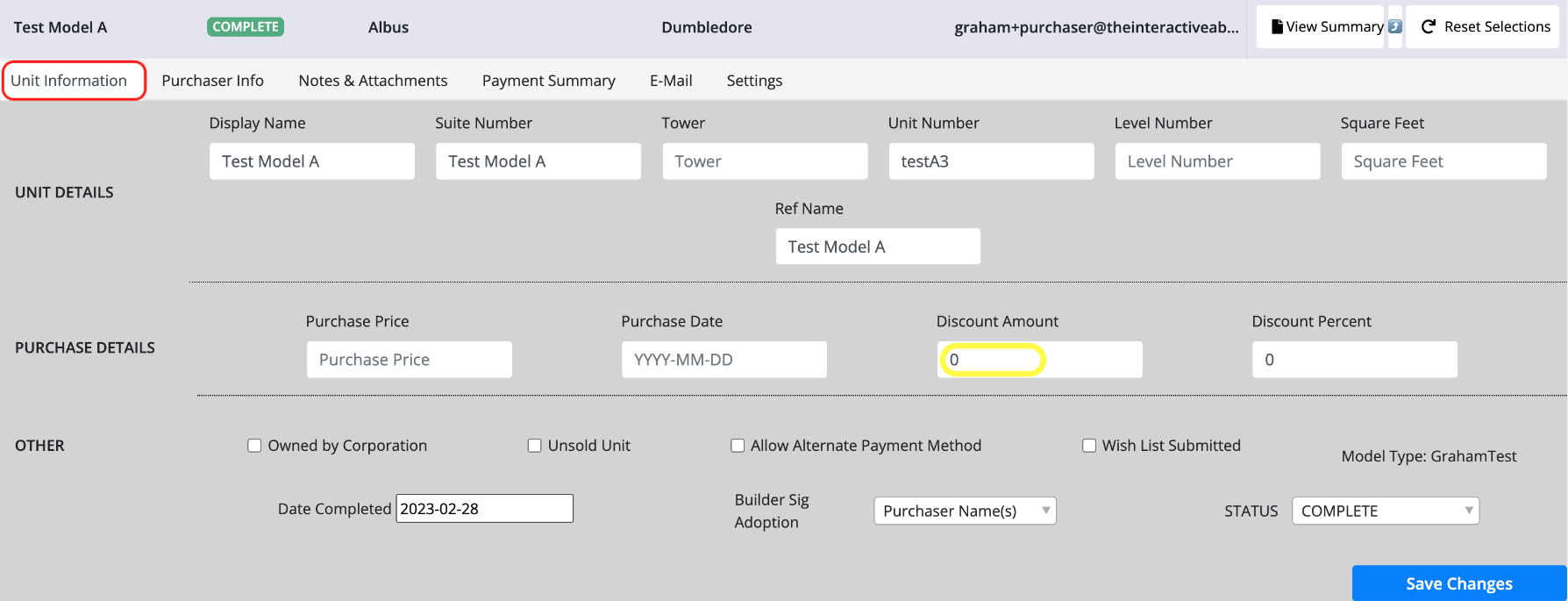Select the Discount Percent input
The height and width of the screenshot is (601, 1568).
[1355, 360]
